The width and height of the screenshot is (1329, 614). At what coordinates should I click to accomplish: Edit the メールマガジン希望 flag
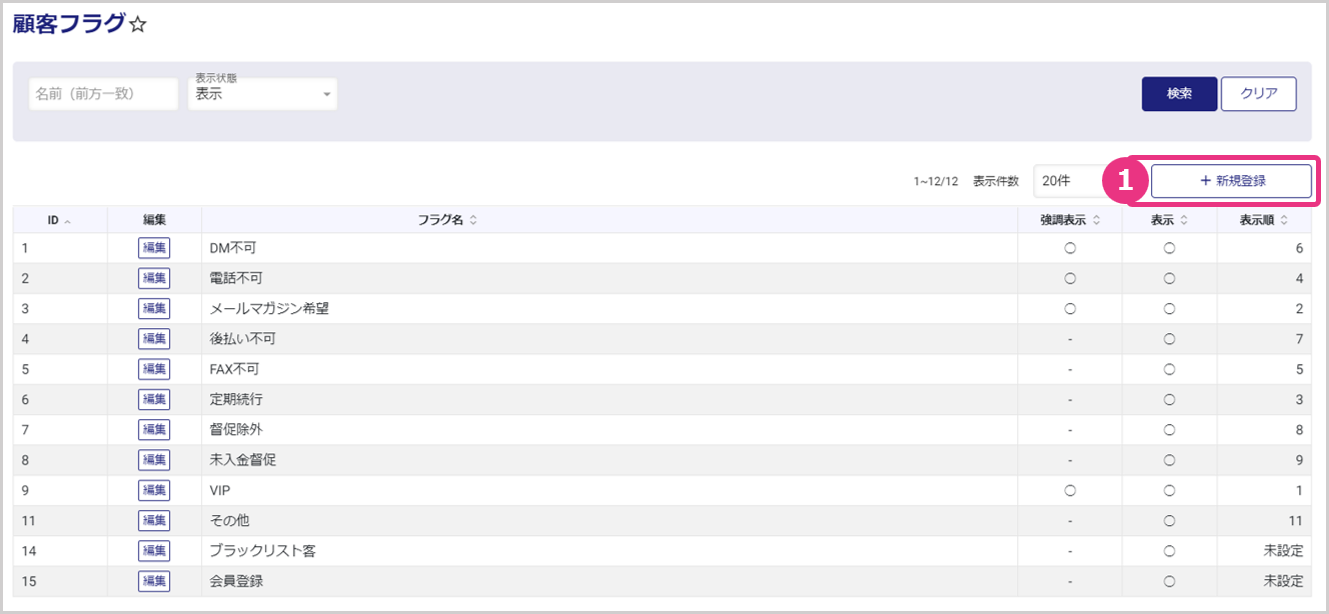[x=154, y=309]
